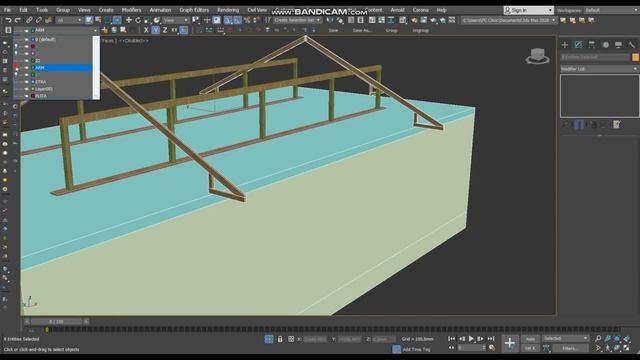Click the Redo arrow icon
This screenshot has height=360, width=640.
[x=18, y=20]
